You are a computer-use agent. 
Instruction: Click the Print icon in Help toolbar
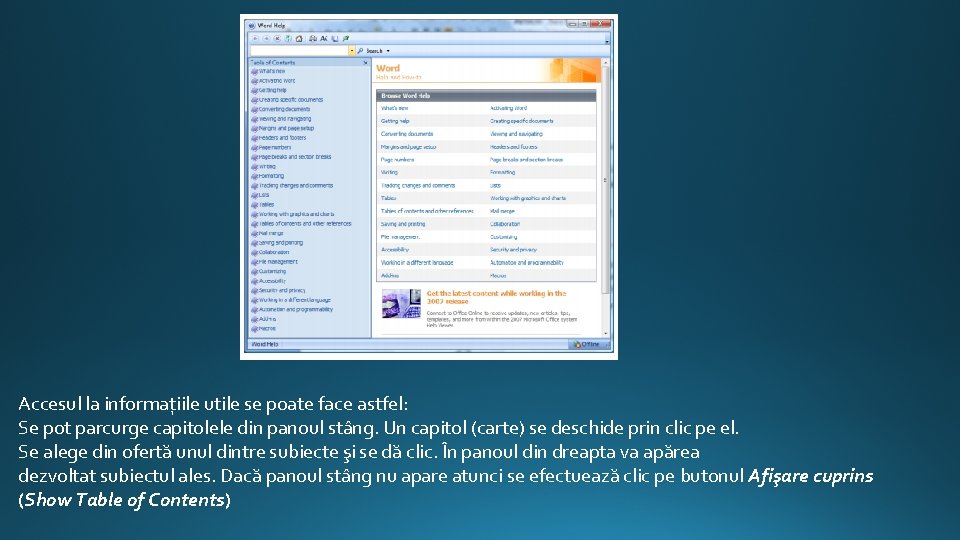pos(313,39)
